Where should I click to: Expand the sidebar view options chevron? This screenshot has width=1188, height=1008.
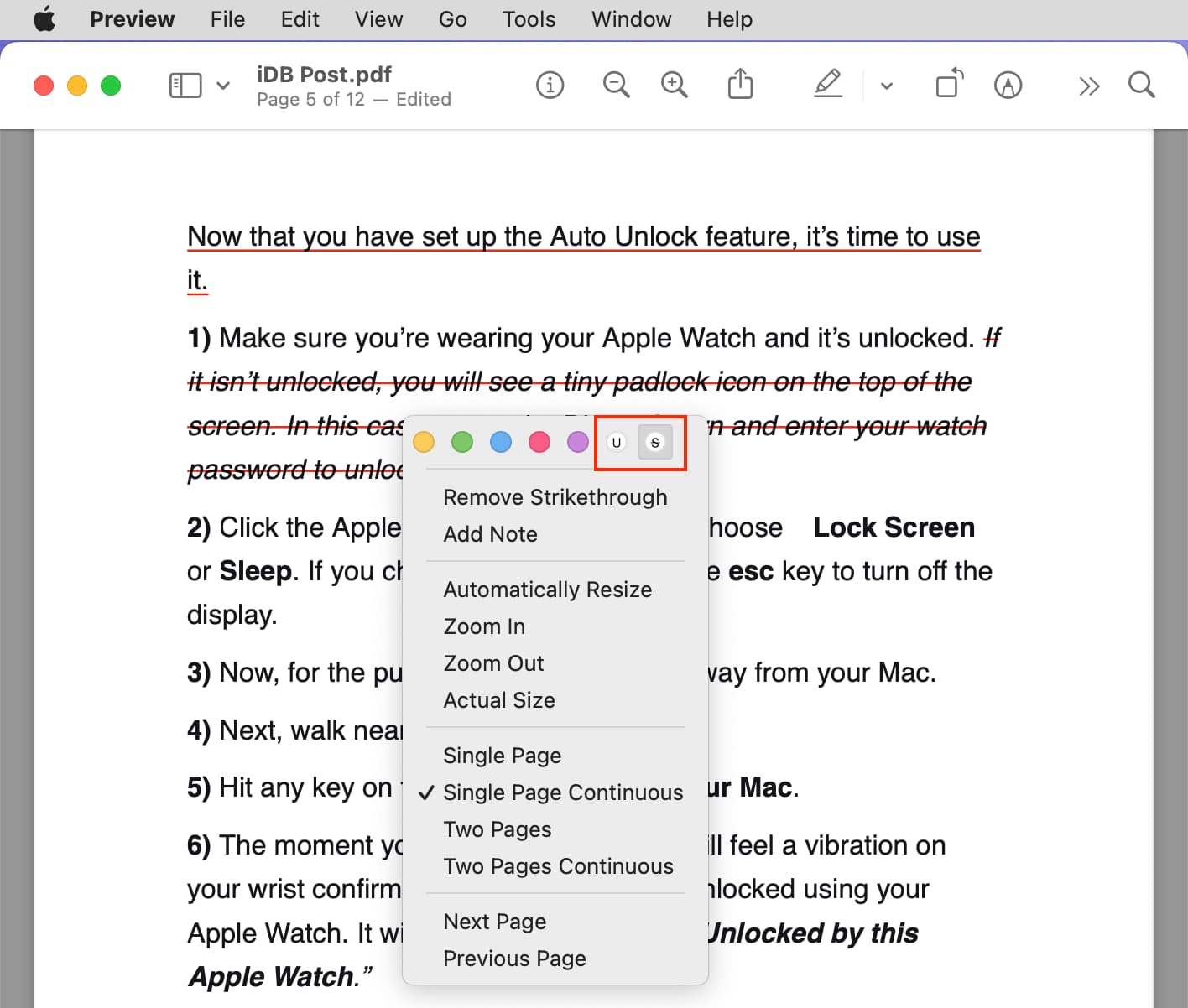tap(223, 86)
